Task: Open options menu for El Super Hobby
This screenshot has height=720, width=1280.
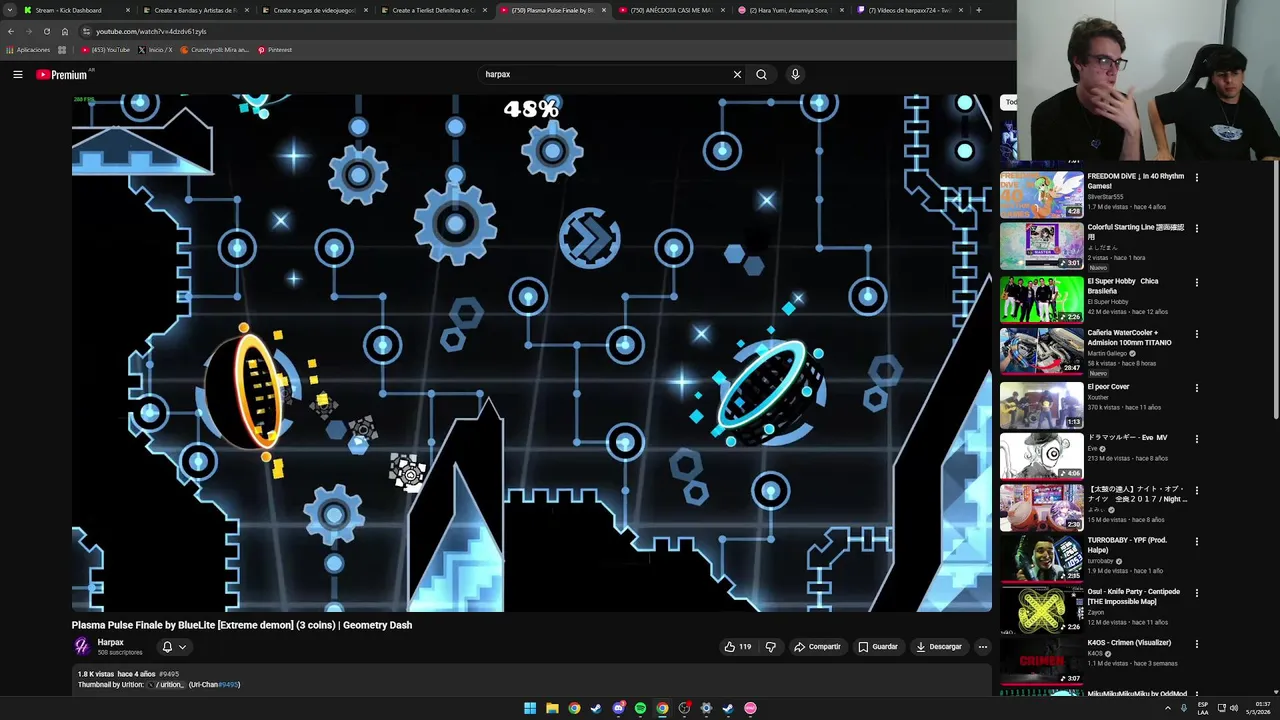Action: (x=1196, y=282)
